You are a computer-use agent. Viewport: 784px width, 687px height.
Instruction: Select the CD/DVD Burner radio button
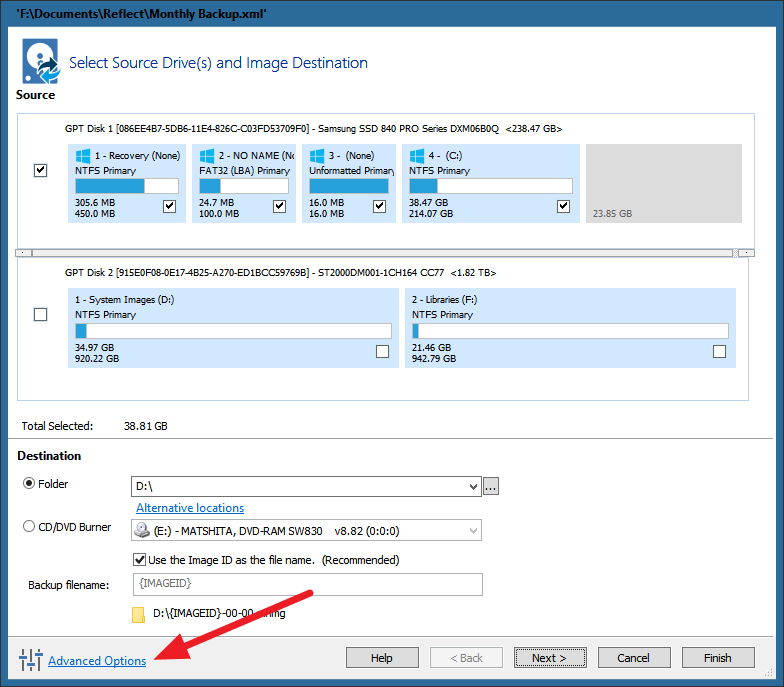29,526
